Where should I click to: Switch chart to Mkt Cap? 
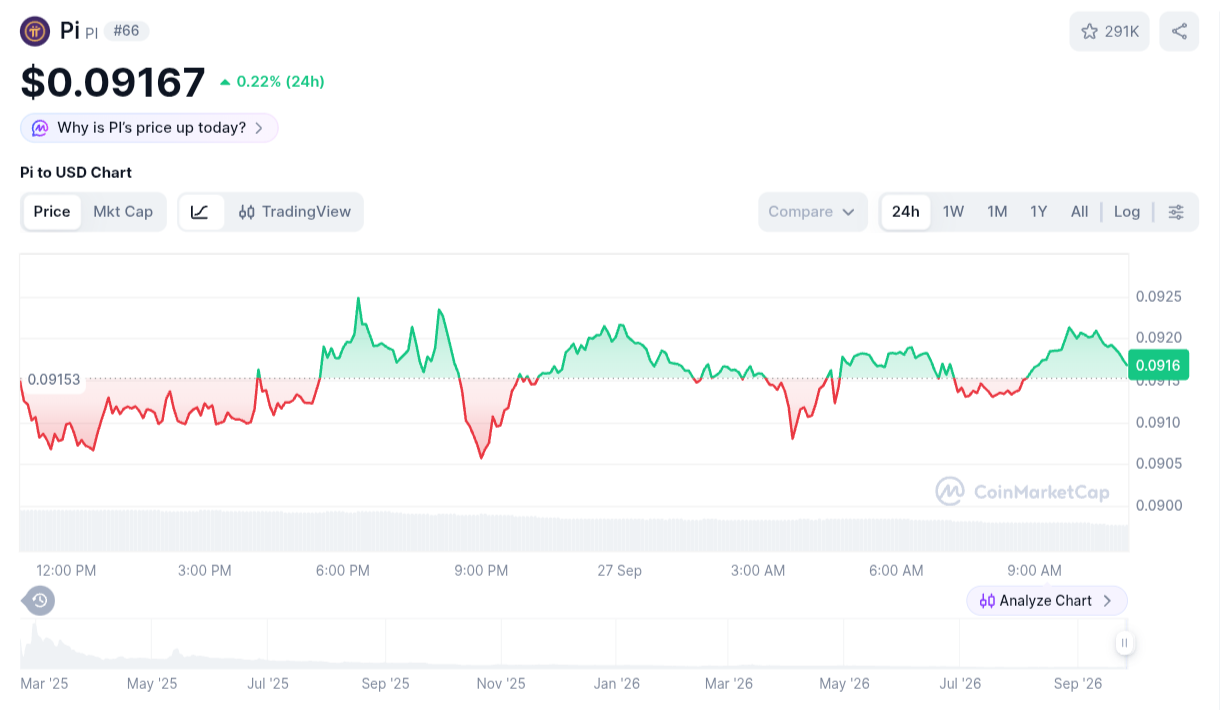tap(123, 212)
